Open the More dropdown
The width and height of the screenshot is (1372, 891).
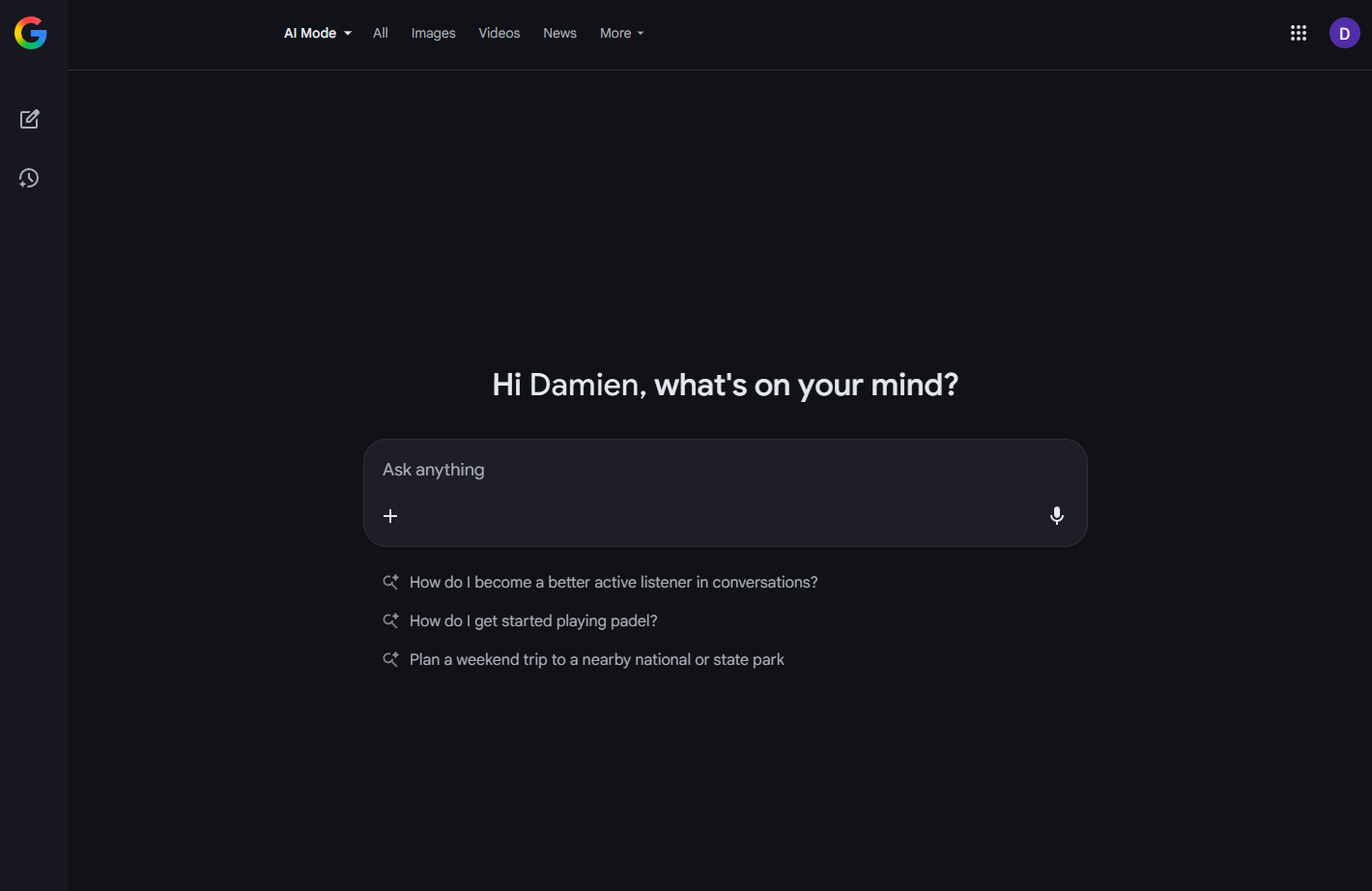(620, 32)
